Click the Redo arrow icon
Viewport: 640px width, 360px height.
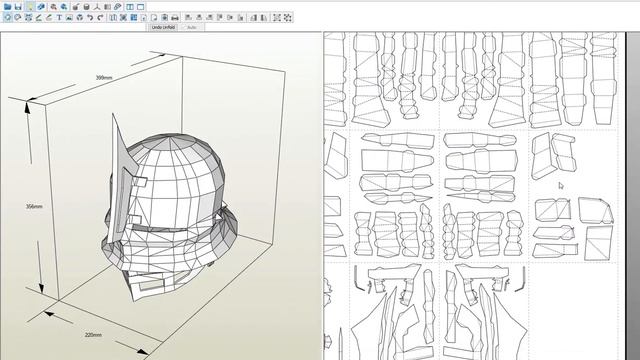tap(100, 18)
